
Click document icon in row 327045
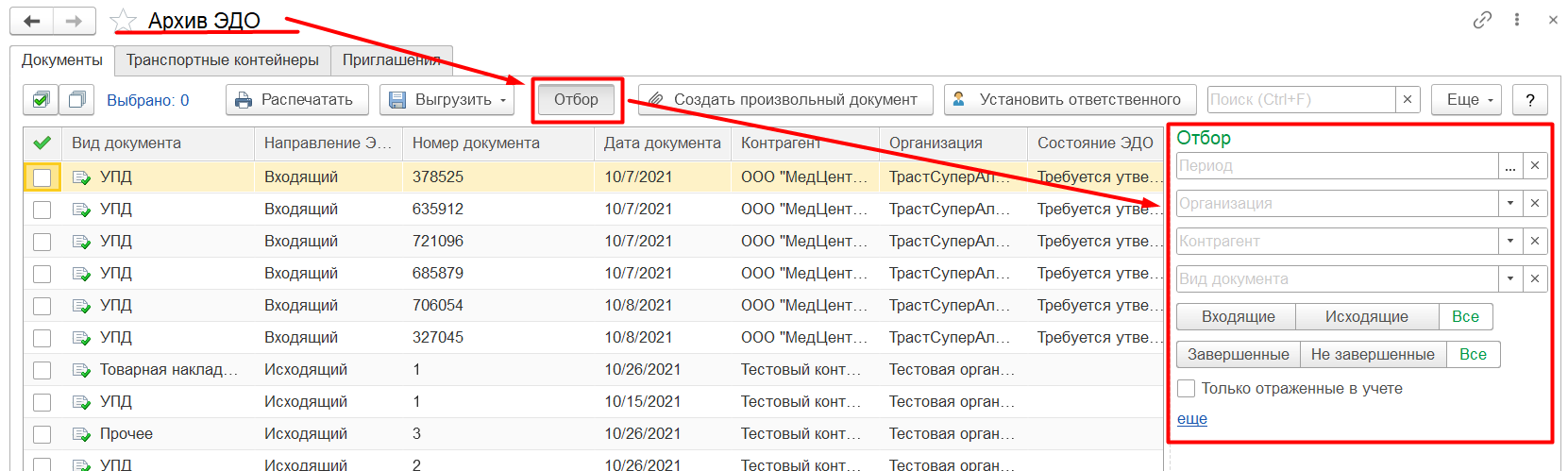pyautogui.click(x=82, y=338)
